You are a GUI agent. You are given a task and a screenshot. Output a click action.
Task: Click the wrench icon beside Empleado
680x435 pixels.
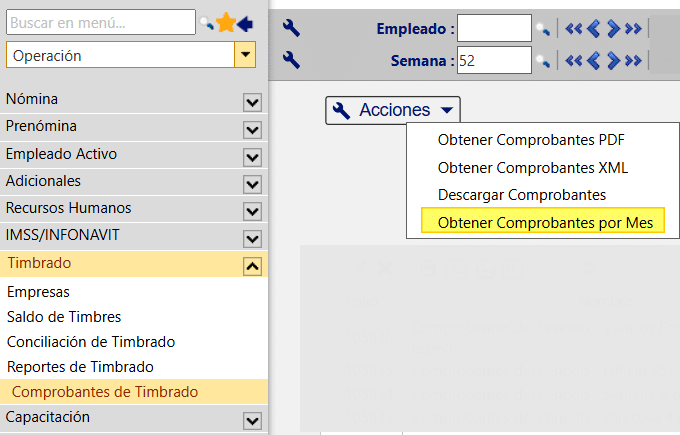tap(291, 29)
